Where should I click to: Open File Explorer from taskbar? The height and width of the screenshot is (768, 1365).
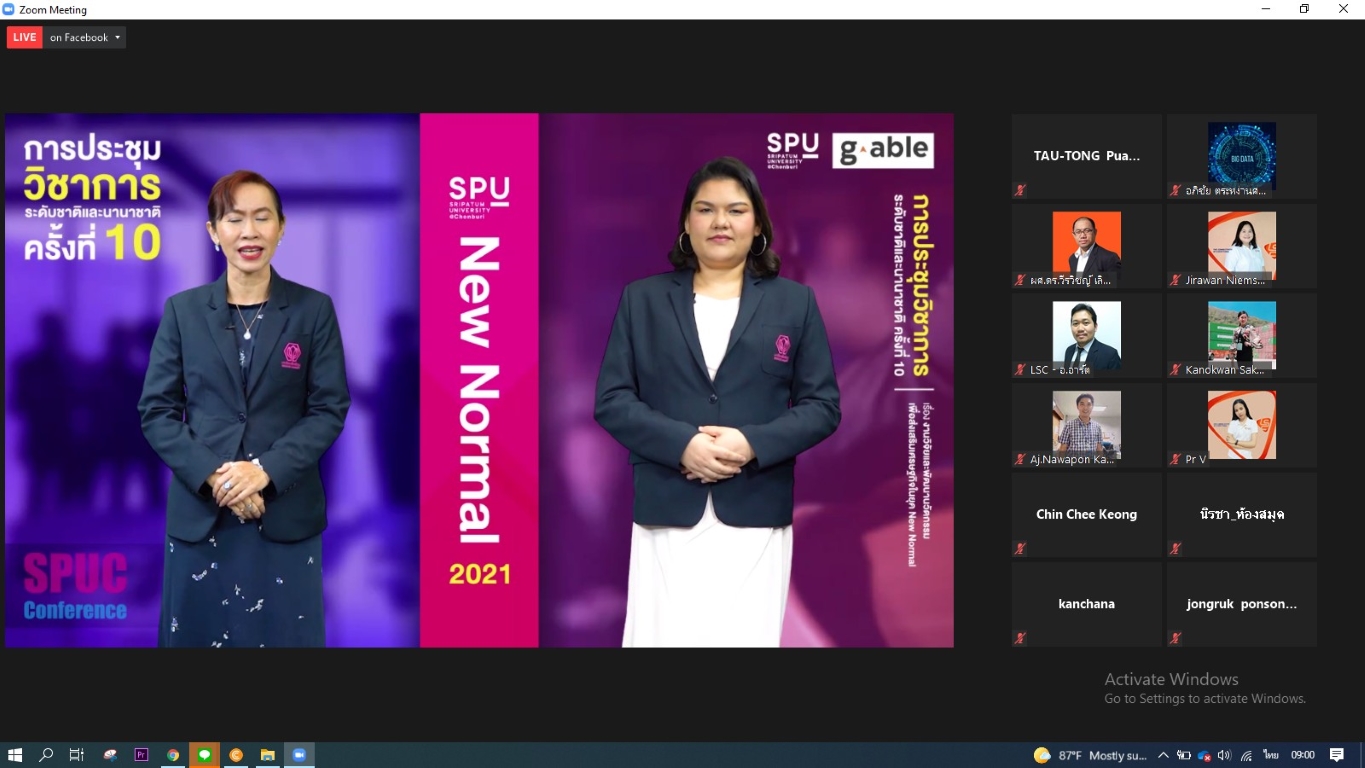click(x=267, y=755)
